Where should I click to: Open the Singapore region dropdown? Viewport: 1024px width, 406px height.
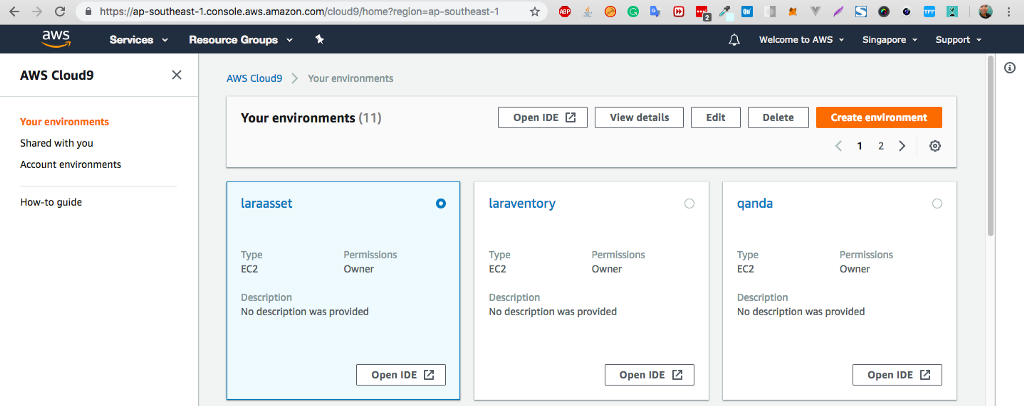(892, 40)
